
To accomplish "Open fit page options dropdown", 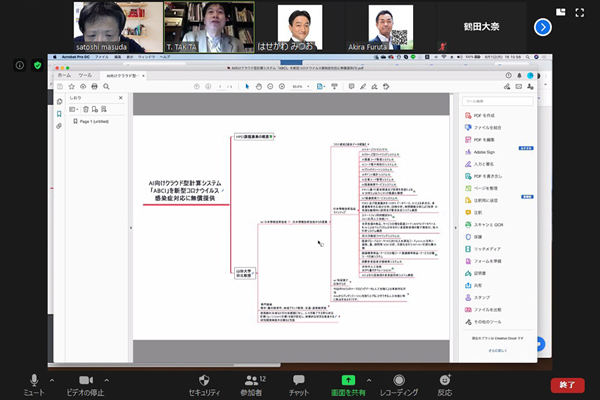I will click(321, 87).
